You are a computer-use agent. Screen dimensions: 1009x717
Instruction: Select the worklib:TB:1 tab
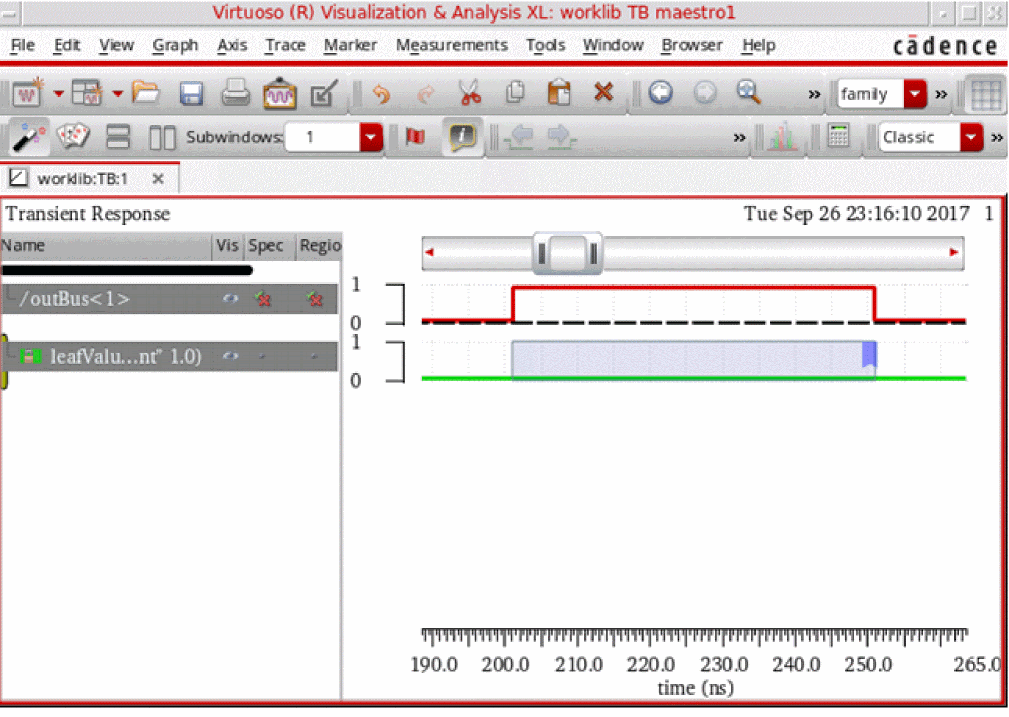point(83,179)
